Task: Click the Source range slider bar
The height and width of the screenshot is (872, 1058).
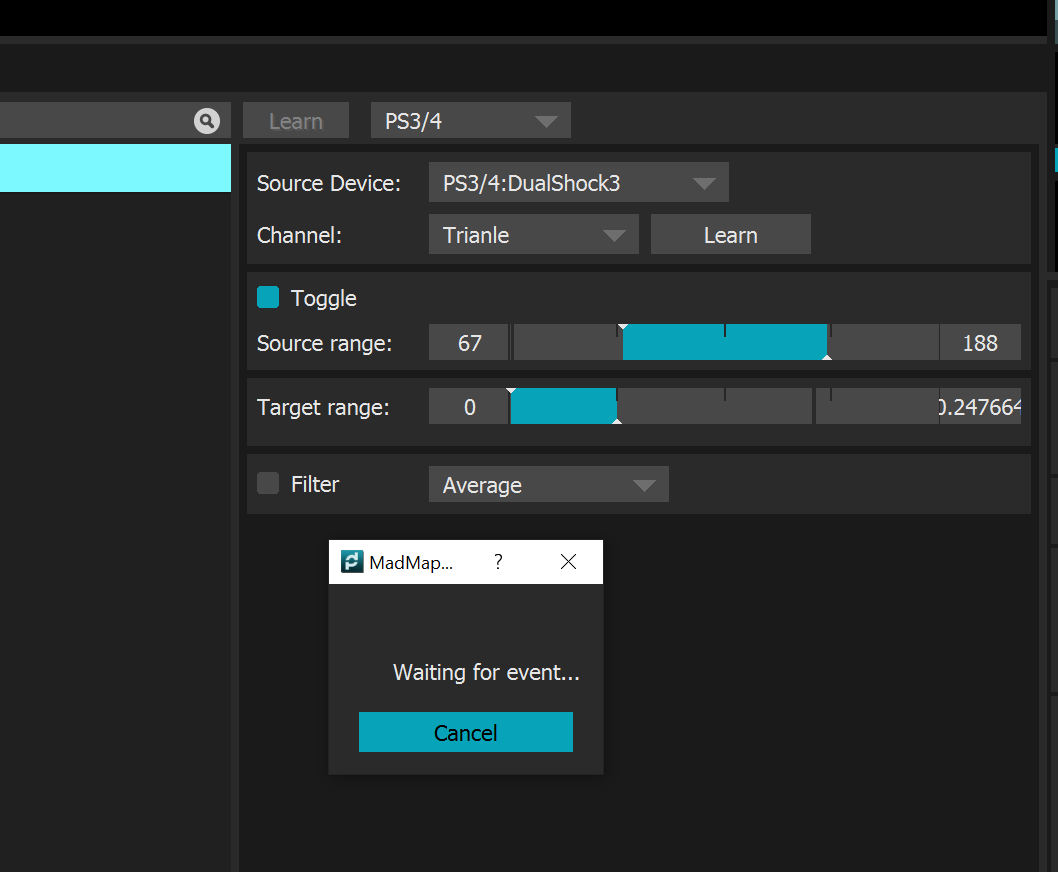Action: [x=726, y=342]
